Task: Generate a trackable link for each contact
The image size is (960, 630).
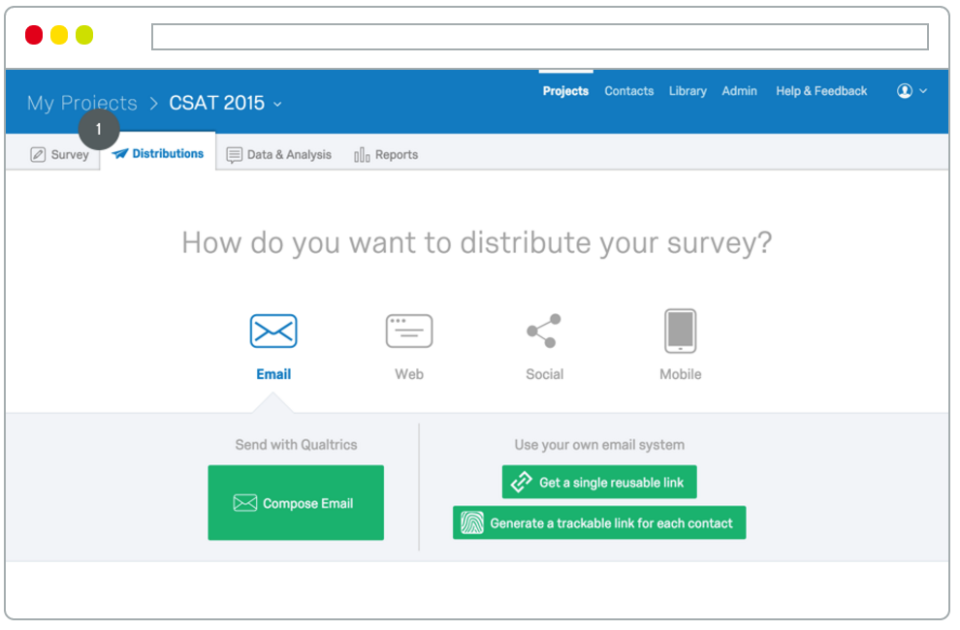Action: pos(599,523)
